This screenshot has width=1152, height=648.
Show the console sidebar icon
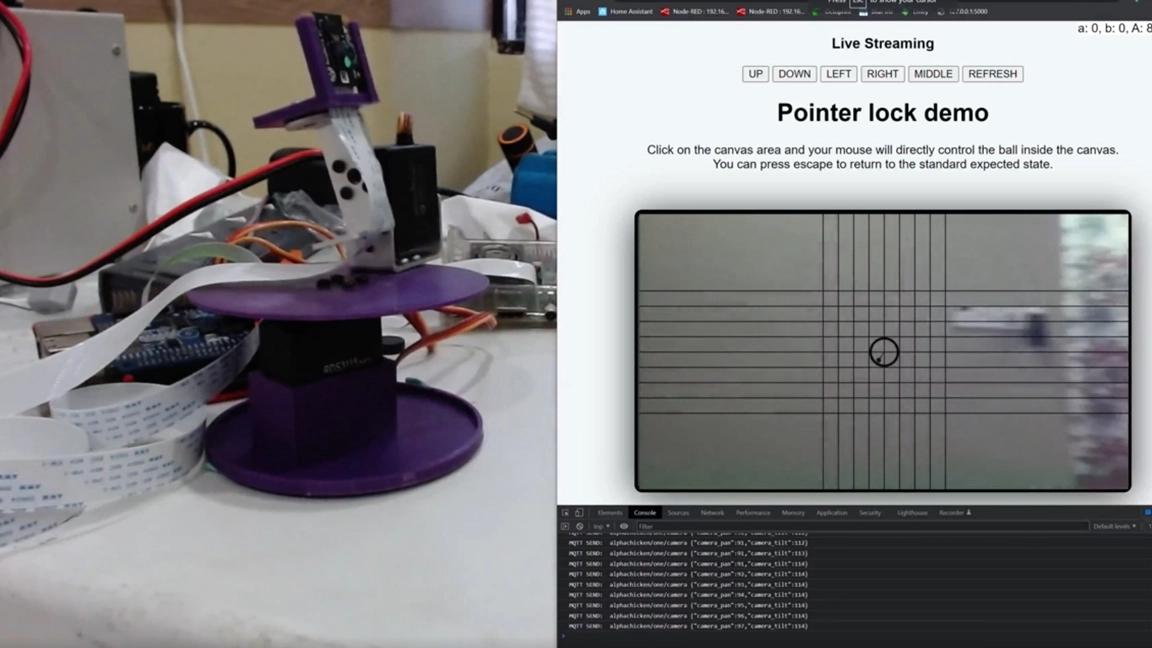pyautogui.click(x=565, y=526)
